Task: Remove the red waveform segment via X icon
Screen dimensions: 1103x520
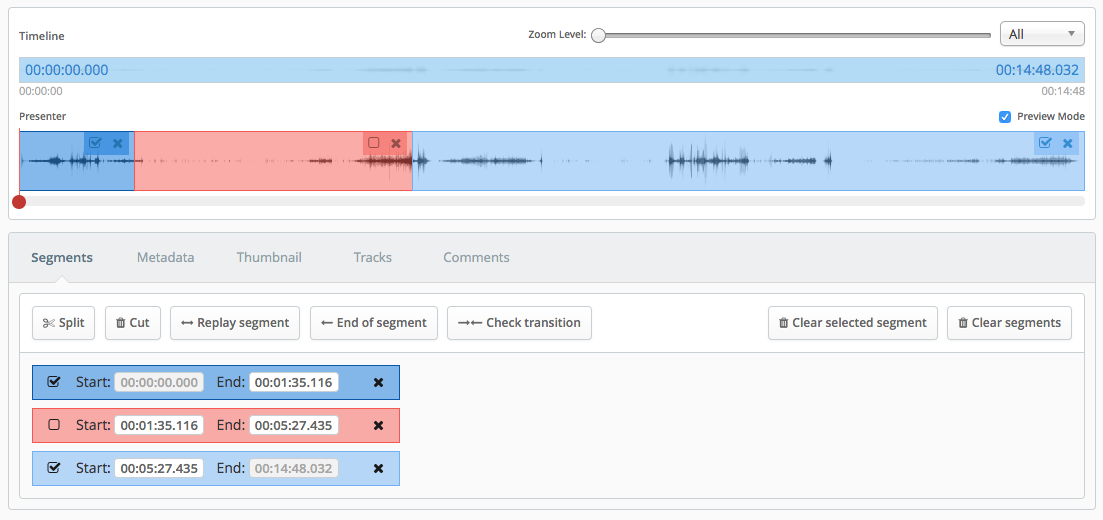Action: pyautogui.click(x=396, y=144)
